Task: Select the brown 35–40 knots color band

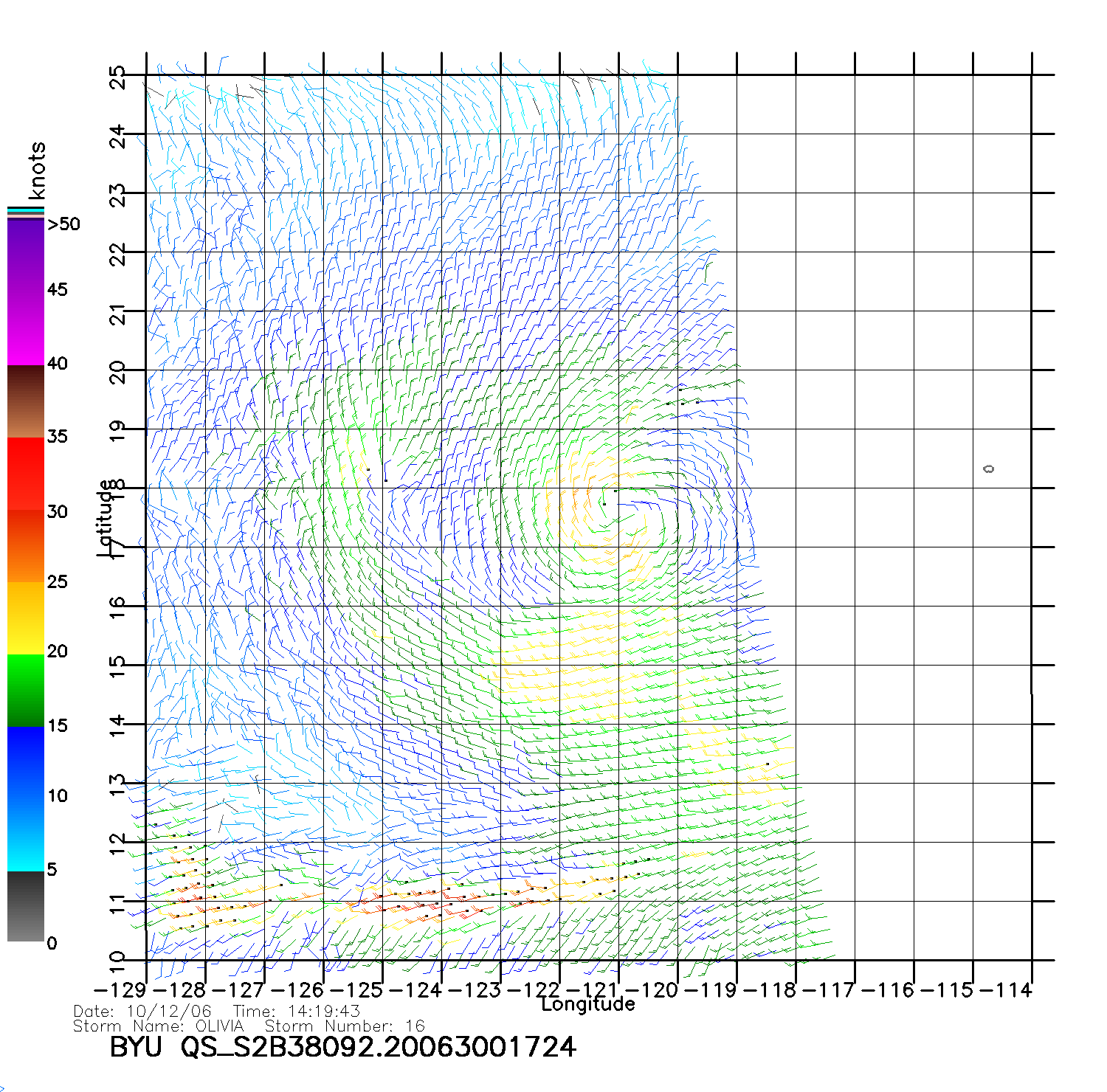Action: [26, 402]
